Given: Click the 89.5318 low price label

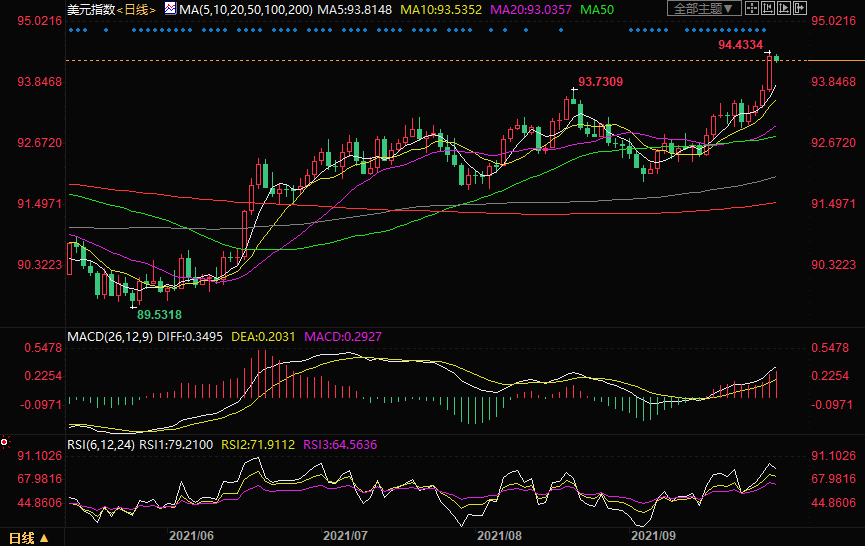Looking at the screenshot, I should click(159, 314).
